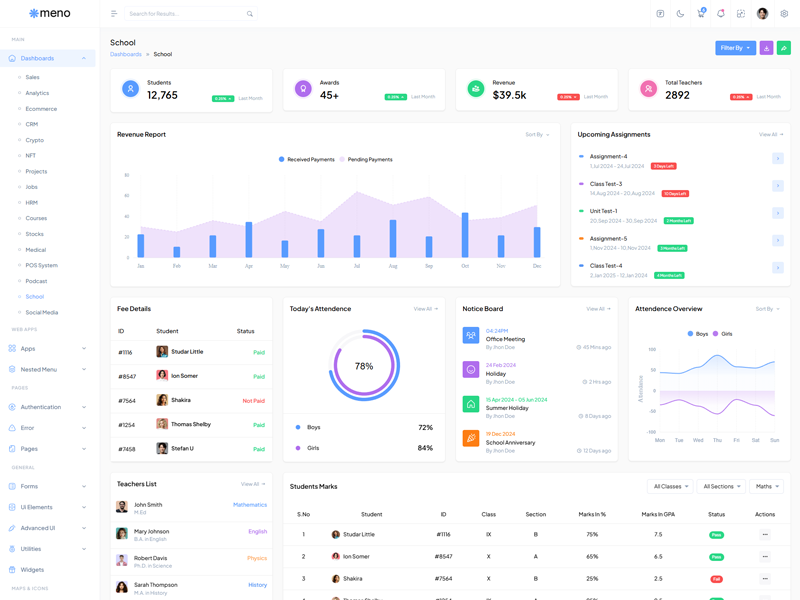
Task: Click the shopping cart icon in header
Action: (700, 14)
